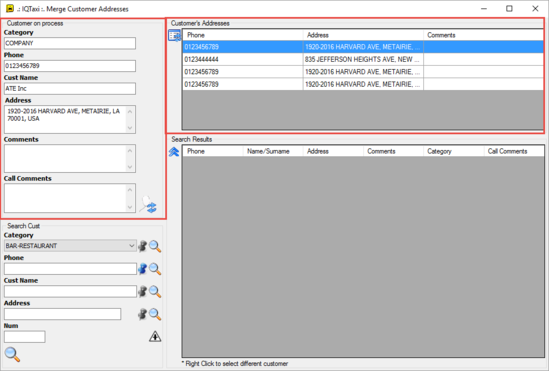Click the large magnifier search icon below Num
The height and width of the screenshot is (371, 549).
pyautogui.click(x=12, y=355)
